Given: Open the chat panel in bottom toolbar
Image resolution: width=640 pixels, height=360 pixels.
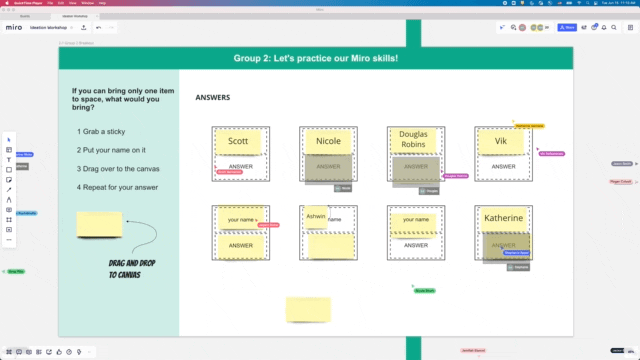Looking at the screenshot, I should click(29, 352).
